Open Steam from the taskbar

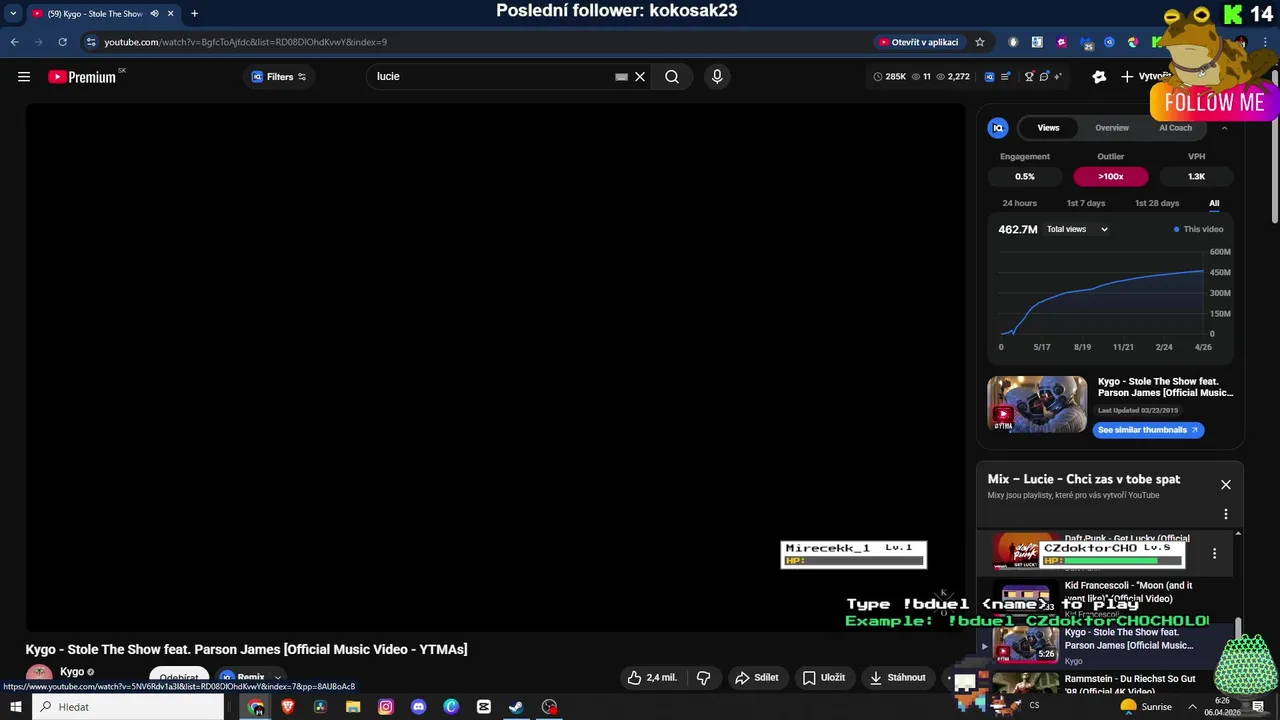click(x=516, y=707)
